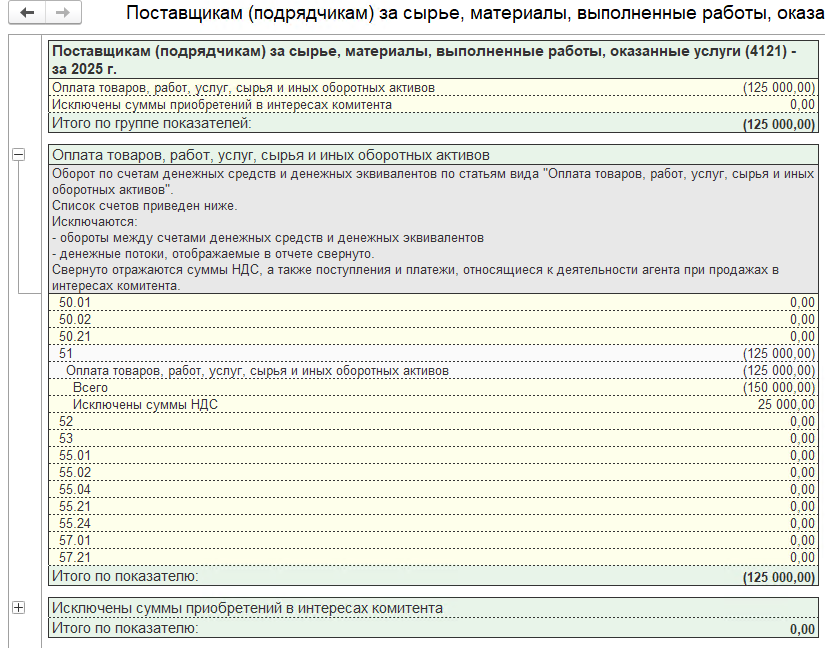Select the account 51 row label

coord(68,354)
